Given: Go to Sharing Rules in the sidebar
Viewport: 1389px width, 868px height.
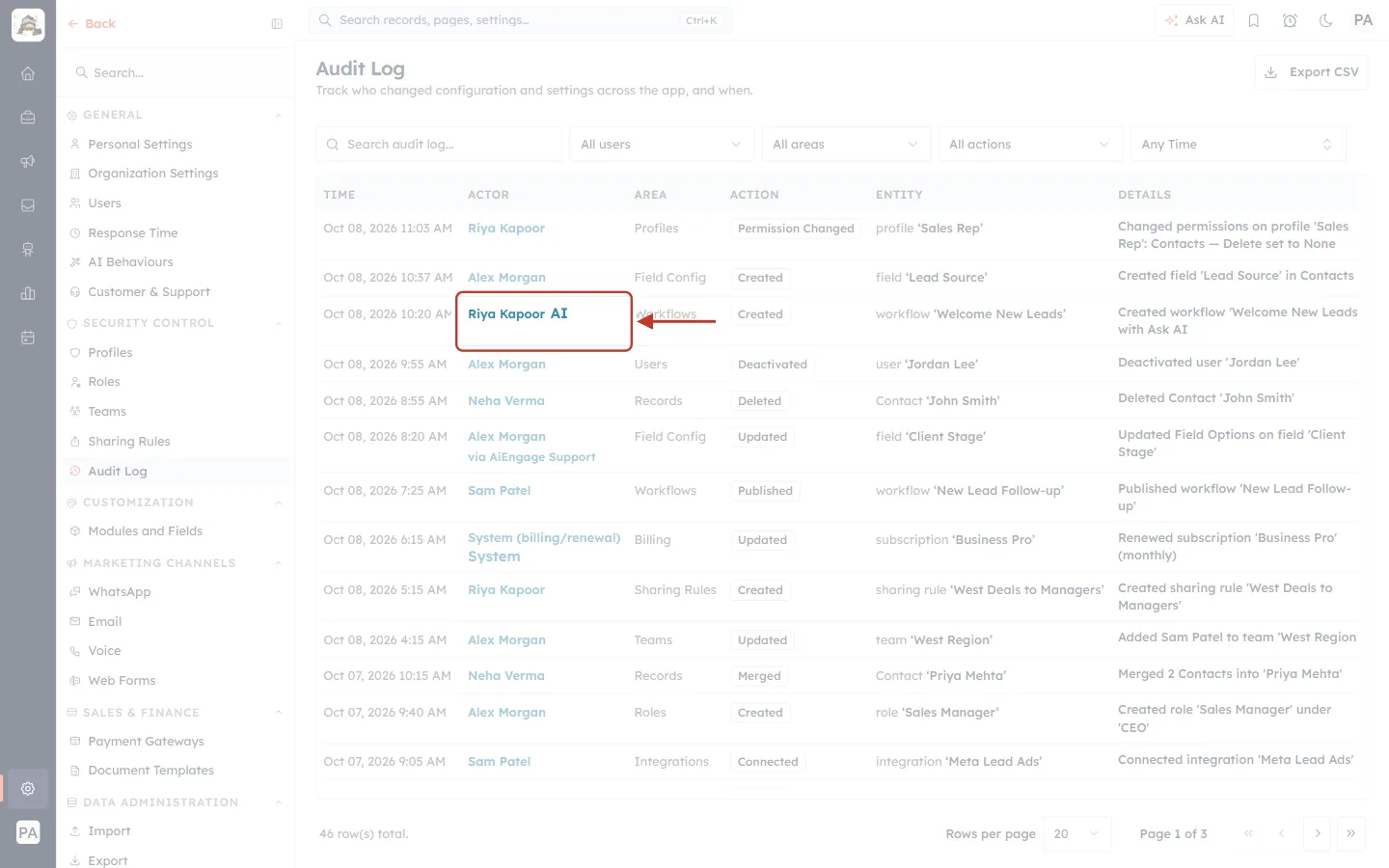Looking at the screenshot, I should [x=128, y=442].
